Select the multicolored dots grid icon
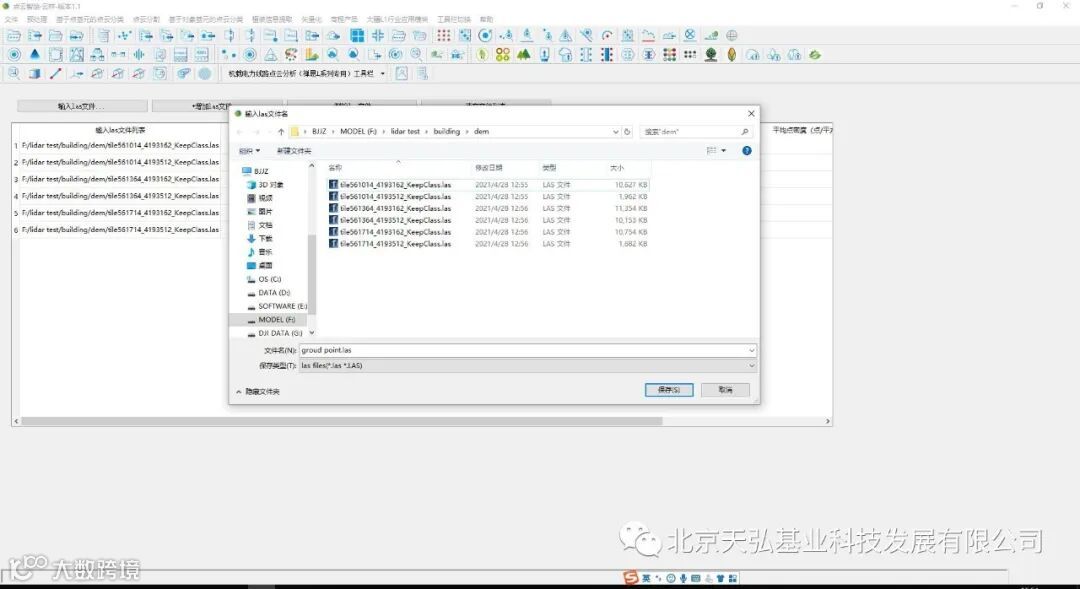The width and height of the screenshot is (1080, 589). click(669, 54)
